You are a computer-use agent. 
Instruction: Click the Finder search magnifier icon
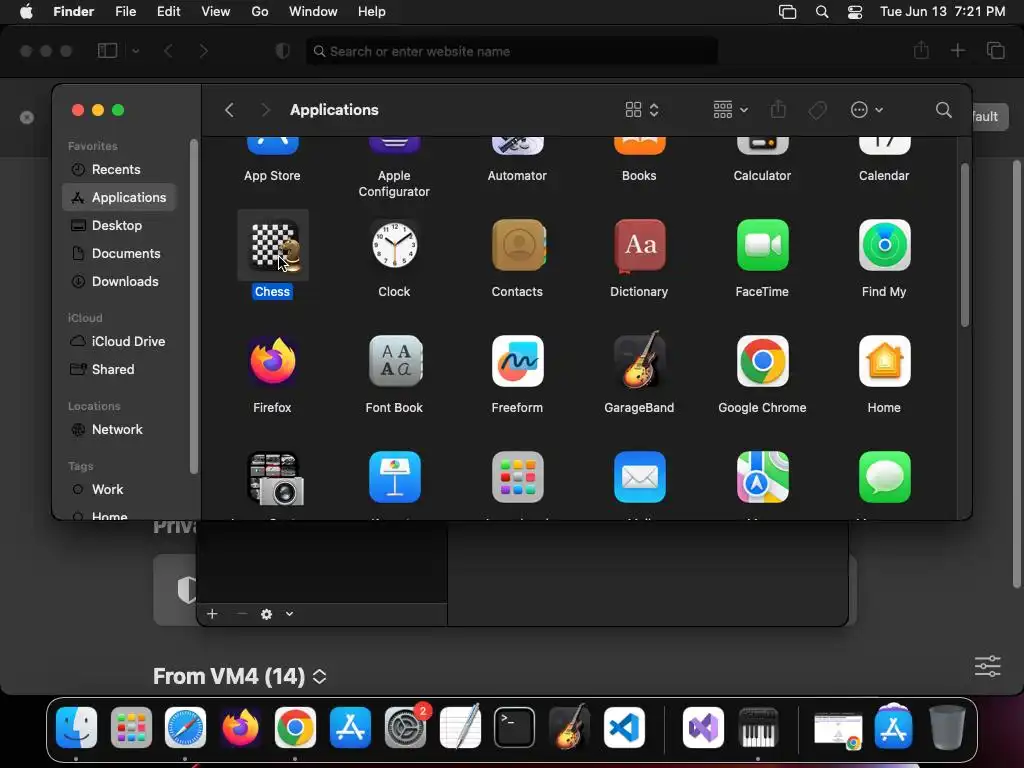click(x=943, y=110)
